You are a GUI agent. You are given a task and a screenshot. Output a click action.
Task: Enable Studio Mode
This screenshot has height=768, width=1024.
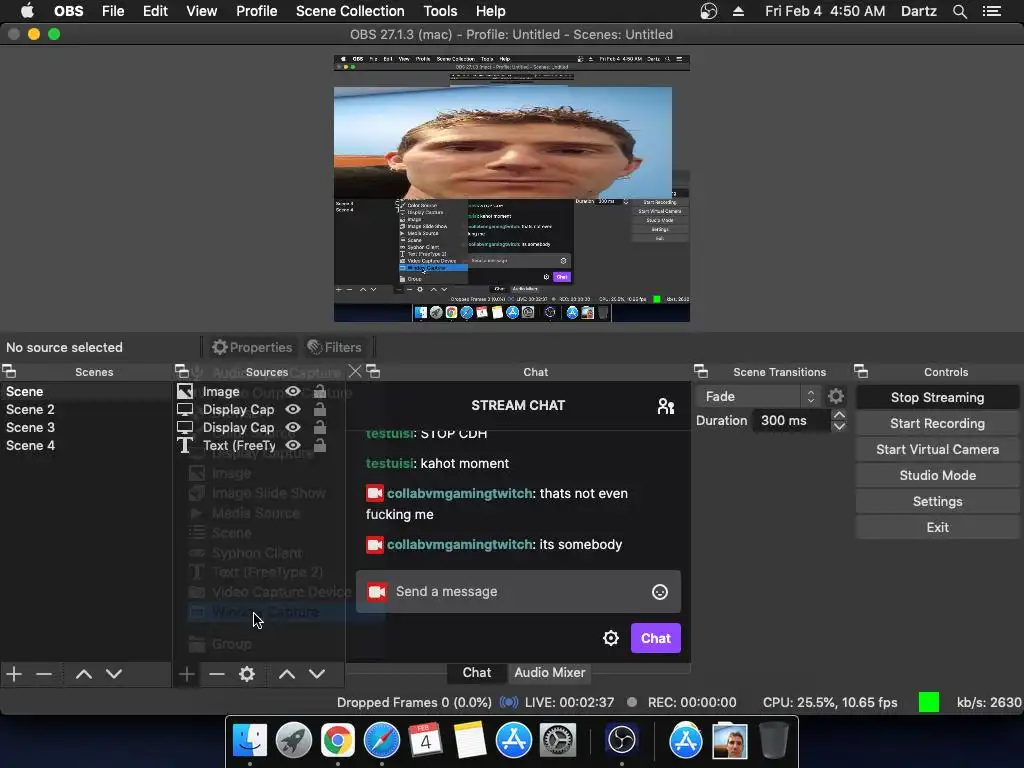(937, 476)
